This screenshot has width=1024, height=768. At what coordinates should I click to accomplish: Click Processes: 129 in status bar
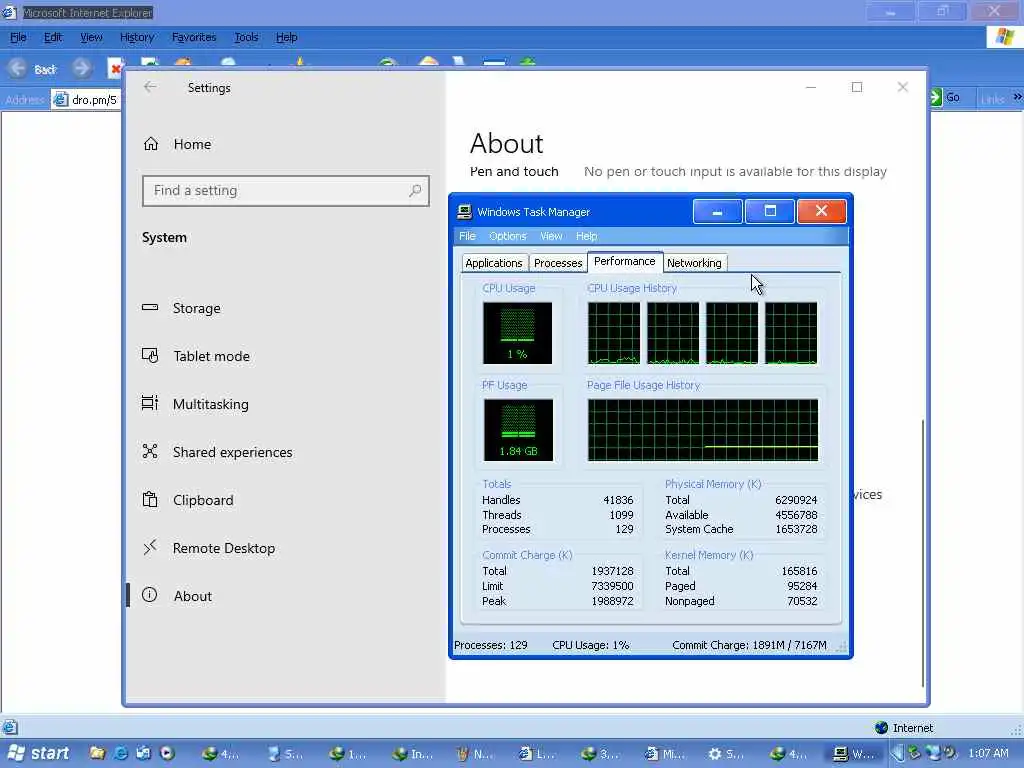(490, 645)
